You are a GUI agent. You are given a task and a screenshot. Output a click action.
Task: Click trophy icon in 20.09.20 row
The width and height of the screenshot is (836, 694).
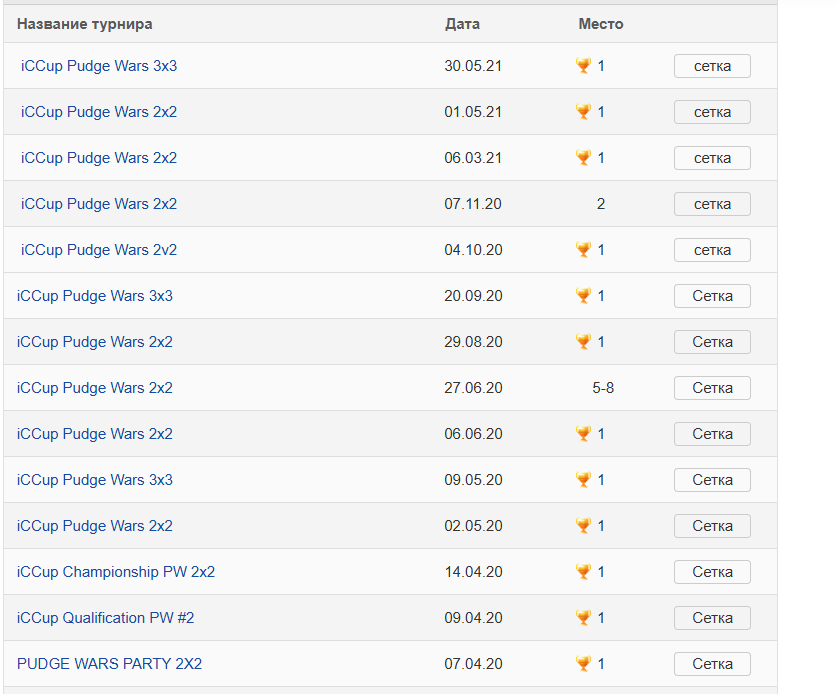[583, 295]
